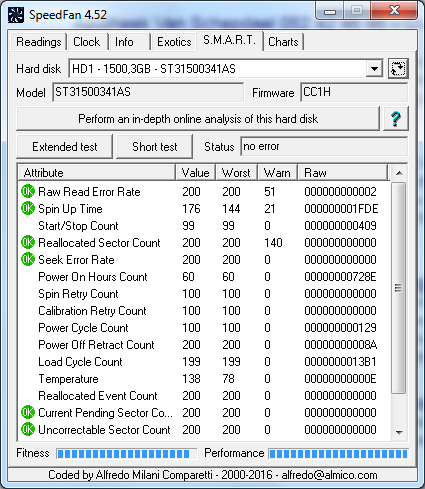Select the Raw Read Error Rate row
Screen dimensions: 425x489
(x=204, y=192)
